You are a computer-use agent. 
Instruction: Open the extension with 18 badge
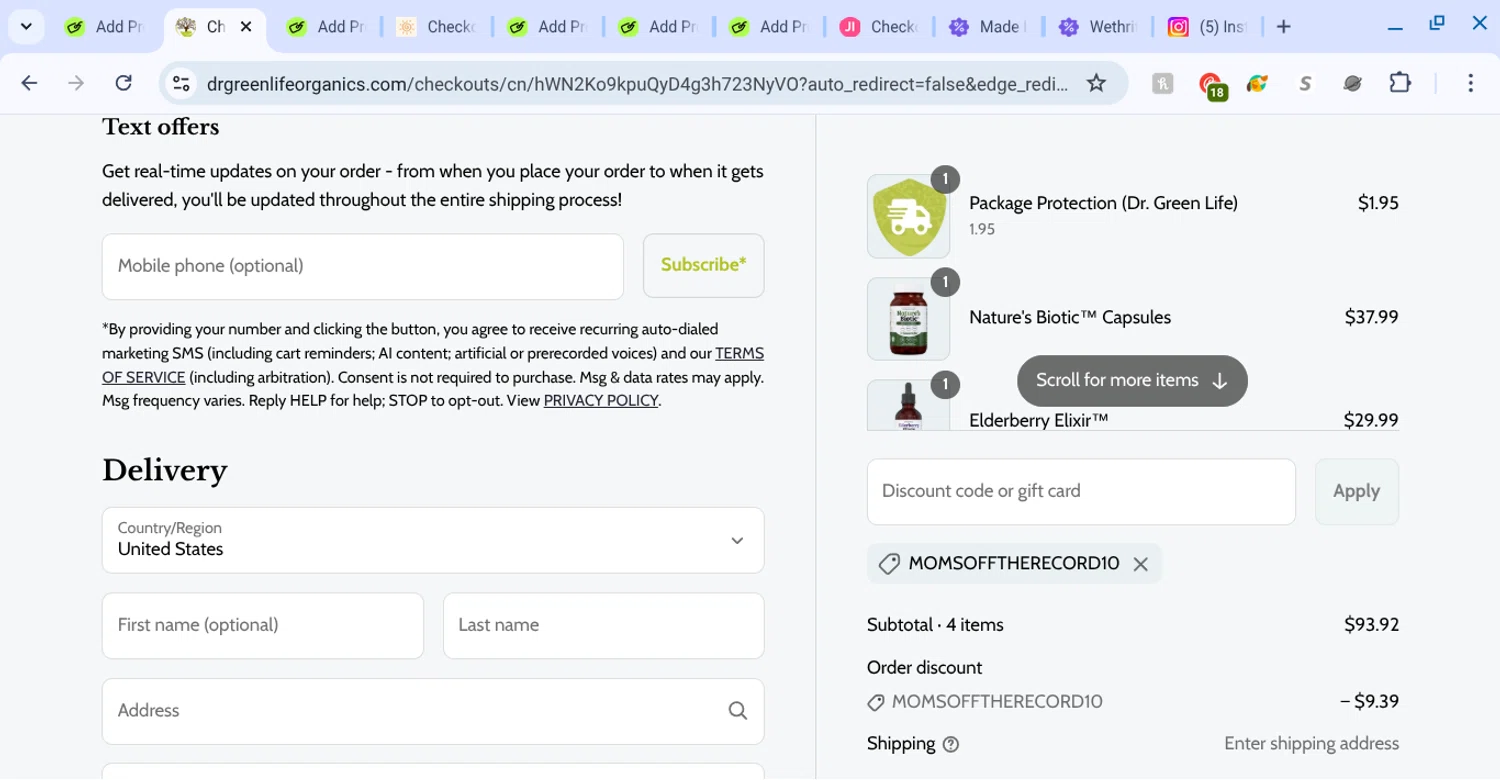click(1211, 86)
